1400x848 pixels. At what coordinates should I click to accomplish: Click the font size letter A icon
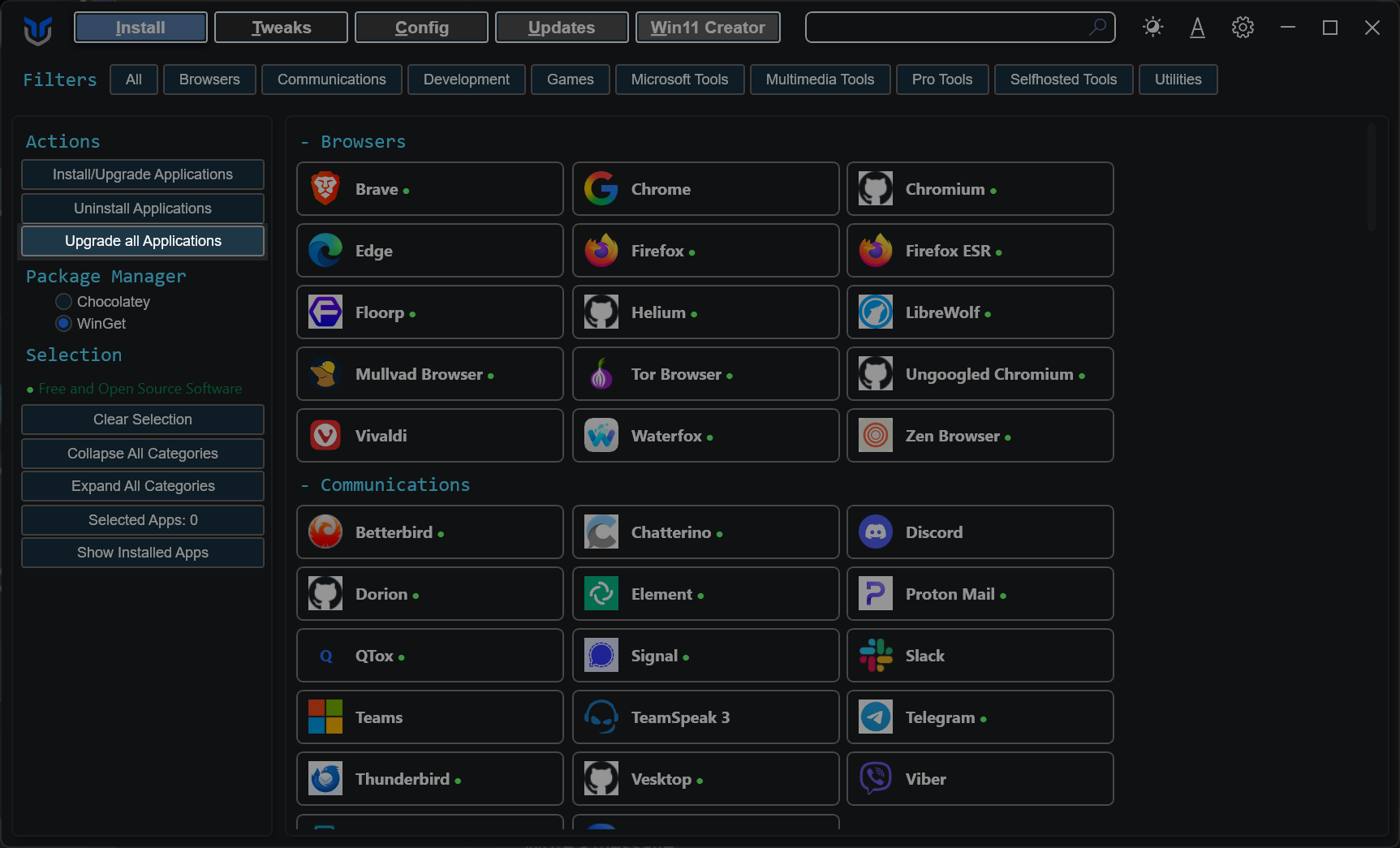click(1197, 28)
